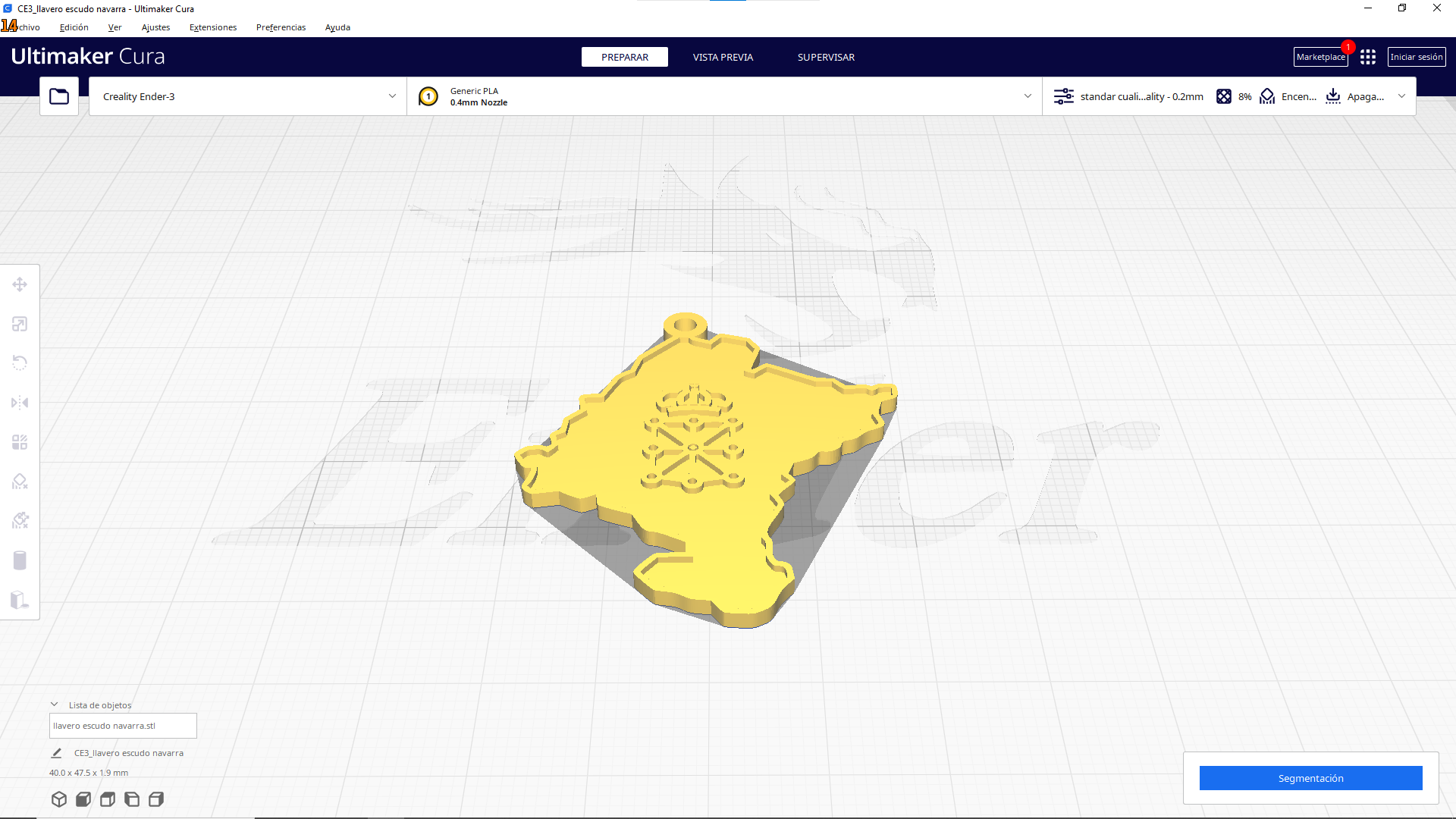Select the Support Blocker tool
The image size is (1456, 819).
(x=20, y=482)
